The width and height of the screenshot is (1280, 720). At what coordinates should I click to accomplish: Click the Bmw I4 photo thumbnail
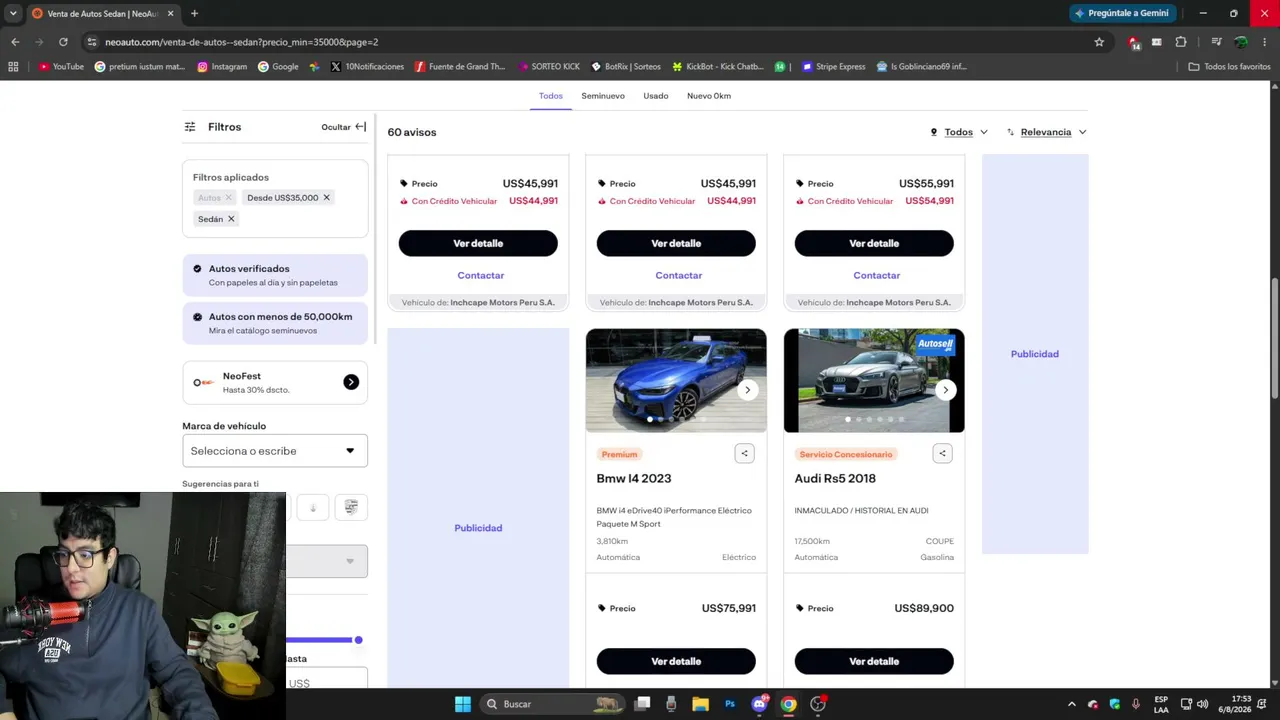click(x=676, y=381)
